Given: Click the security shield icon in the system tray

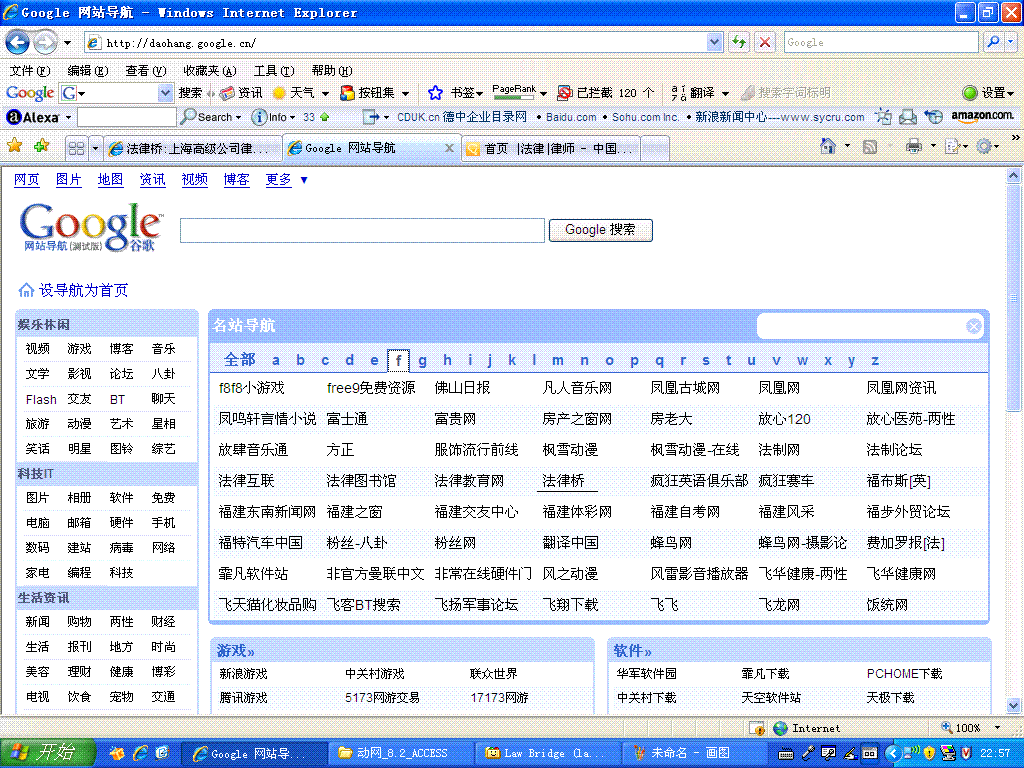Looking at the screenshot, I should tap(929, 753).
